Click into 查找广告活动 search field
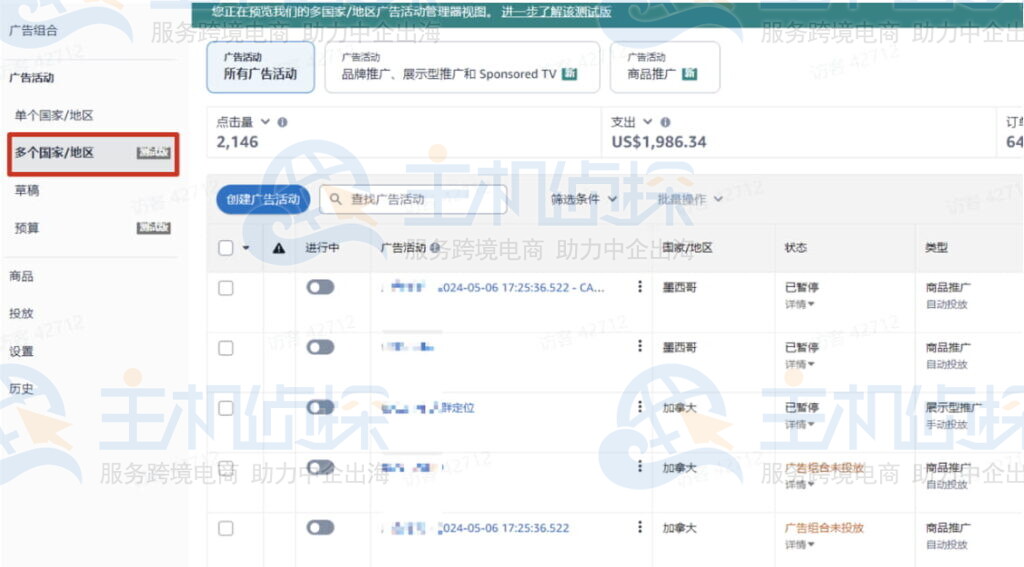This screenshot has height=567, width=1024. click(x=413, y=199)
